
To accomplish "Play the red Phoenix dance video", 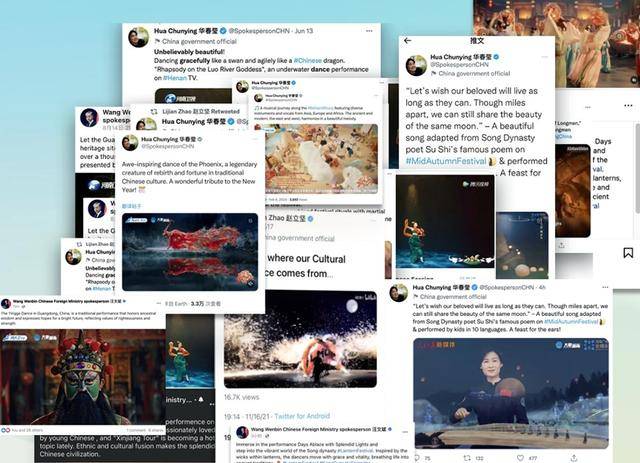I will [190, 252].
